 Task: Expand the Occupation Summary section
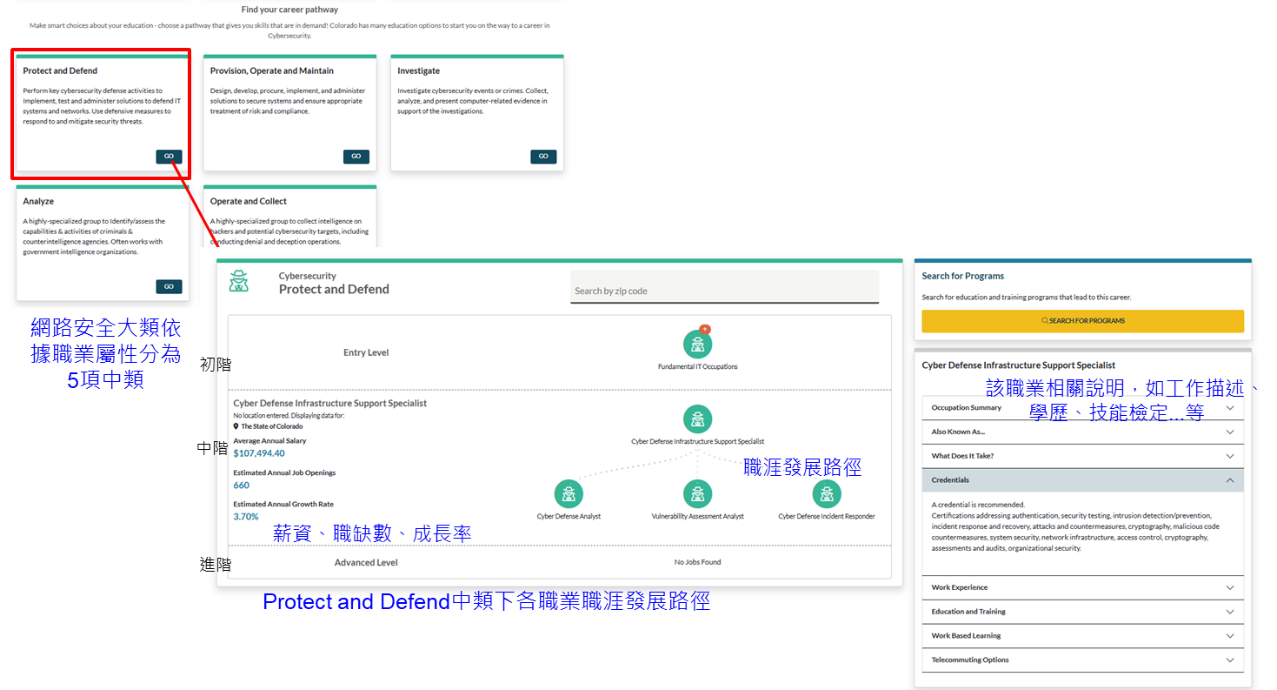[x=1082, y=407]
